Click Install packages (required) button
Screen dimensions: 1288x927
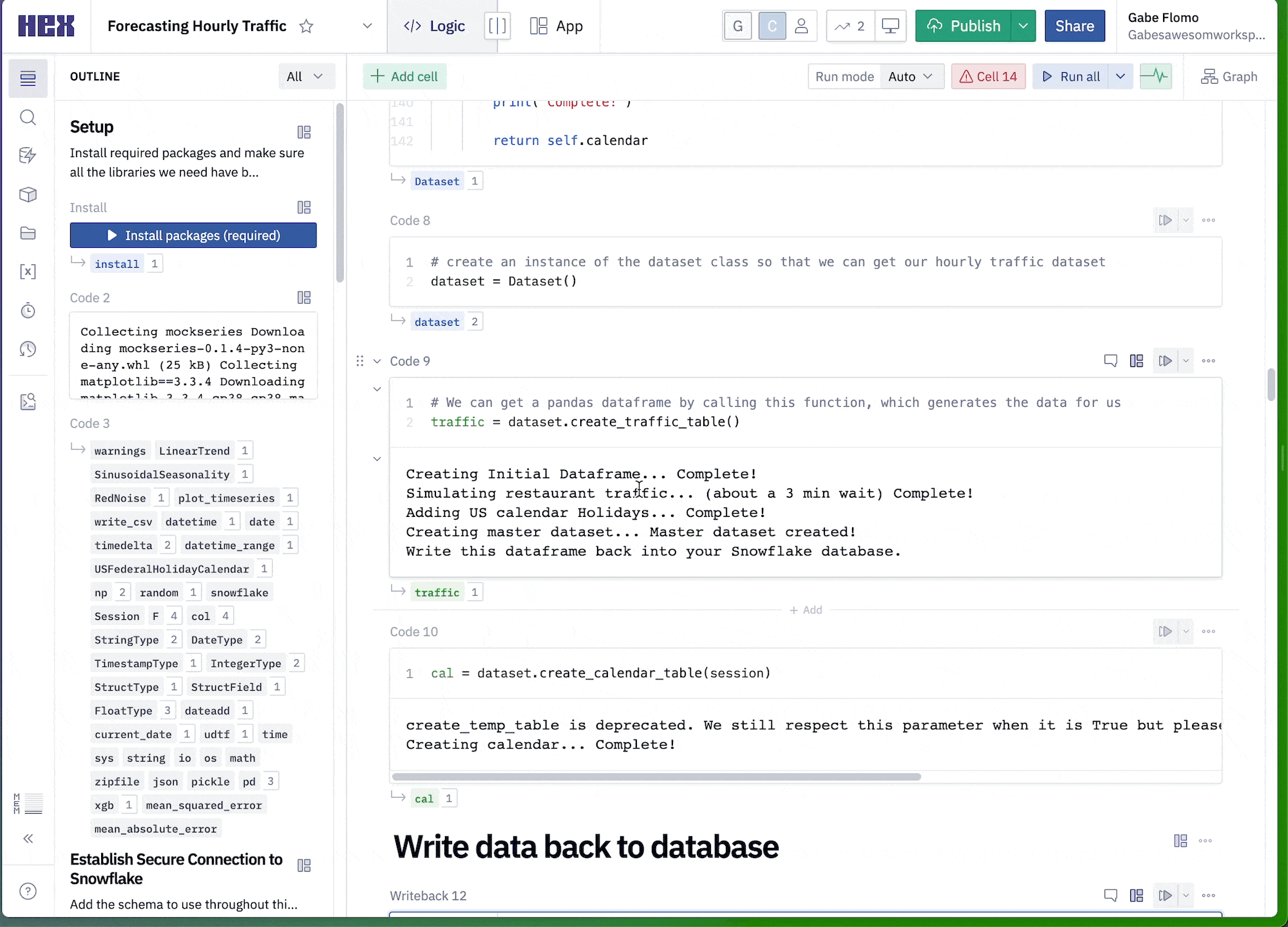[x=193, y=236]
